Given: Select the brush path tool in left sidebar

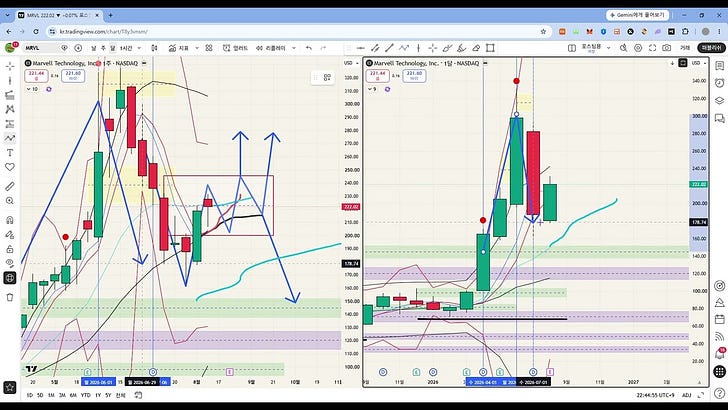Looking at the screenshot, I should [10, 138].
